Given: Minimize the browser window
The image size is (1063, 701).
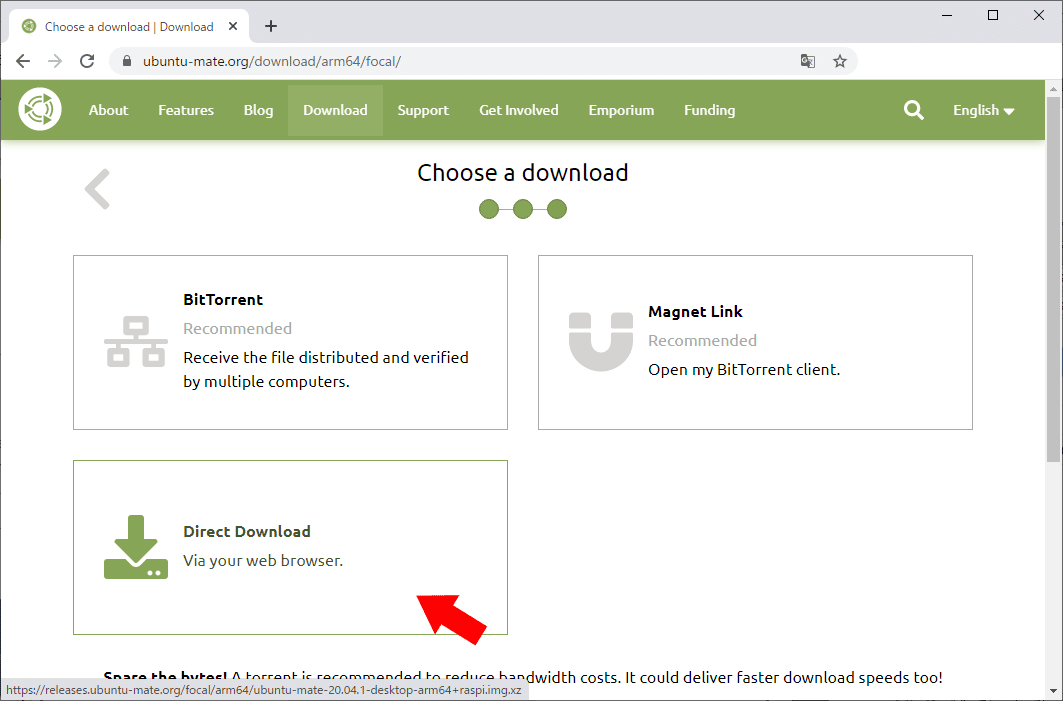Looking at the screenshot, I should (947, 15).
